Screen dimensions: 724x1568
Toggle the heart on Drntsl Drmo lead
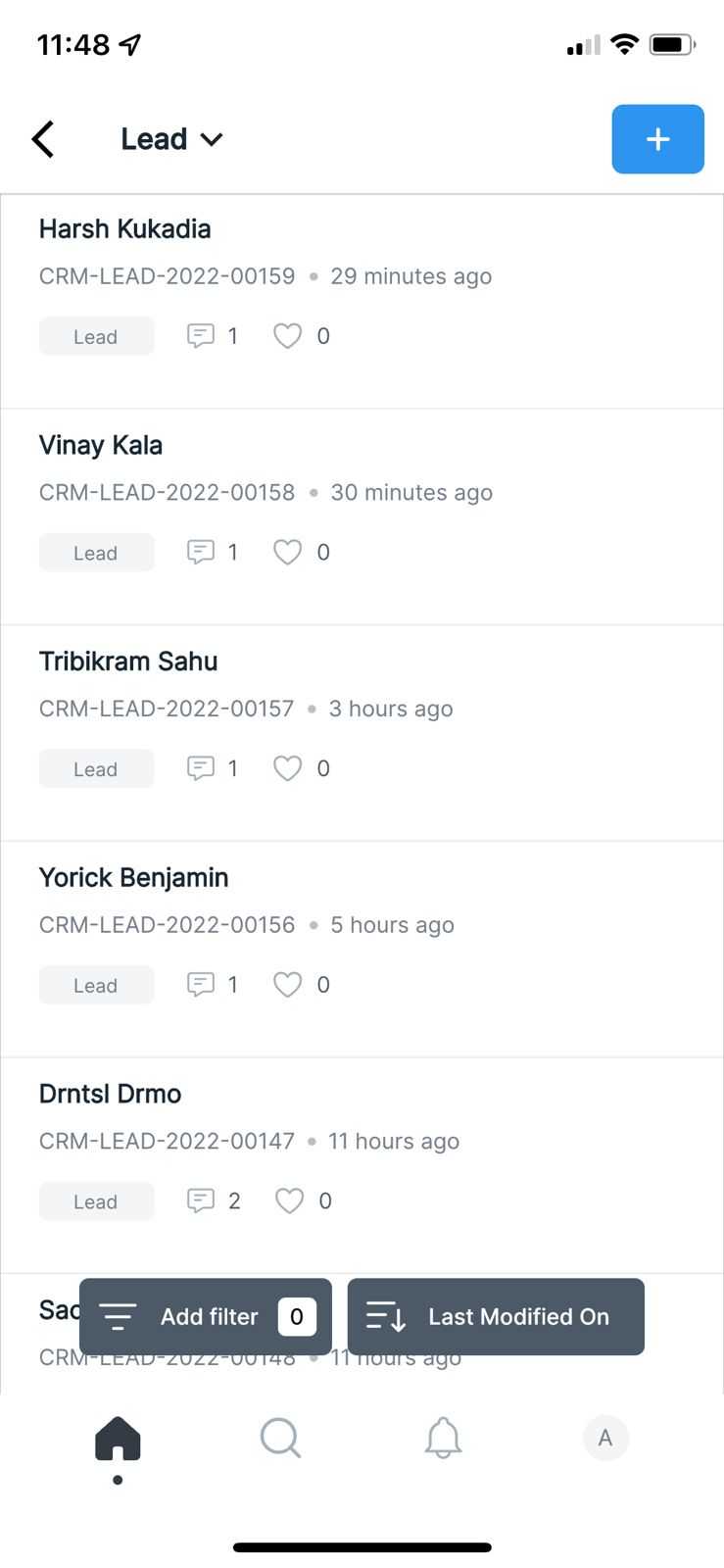click(289, 1200)
